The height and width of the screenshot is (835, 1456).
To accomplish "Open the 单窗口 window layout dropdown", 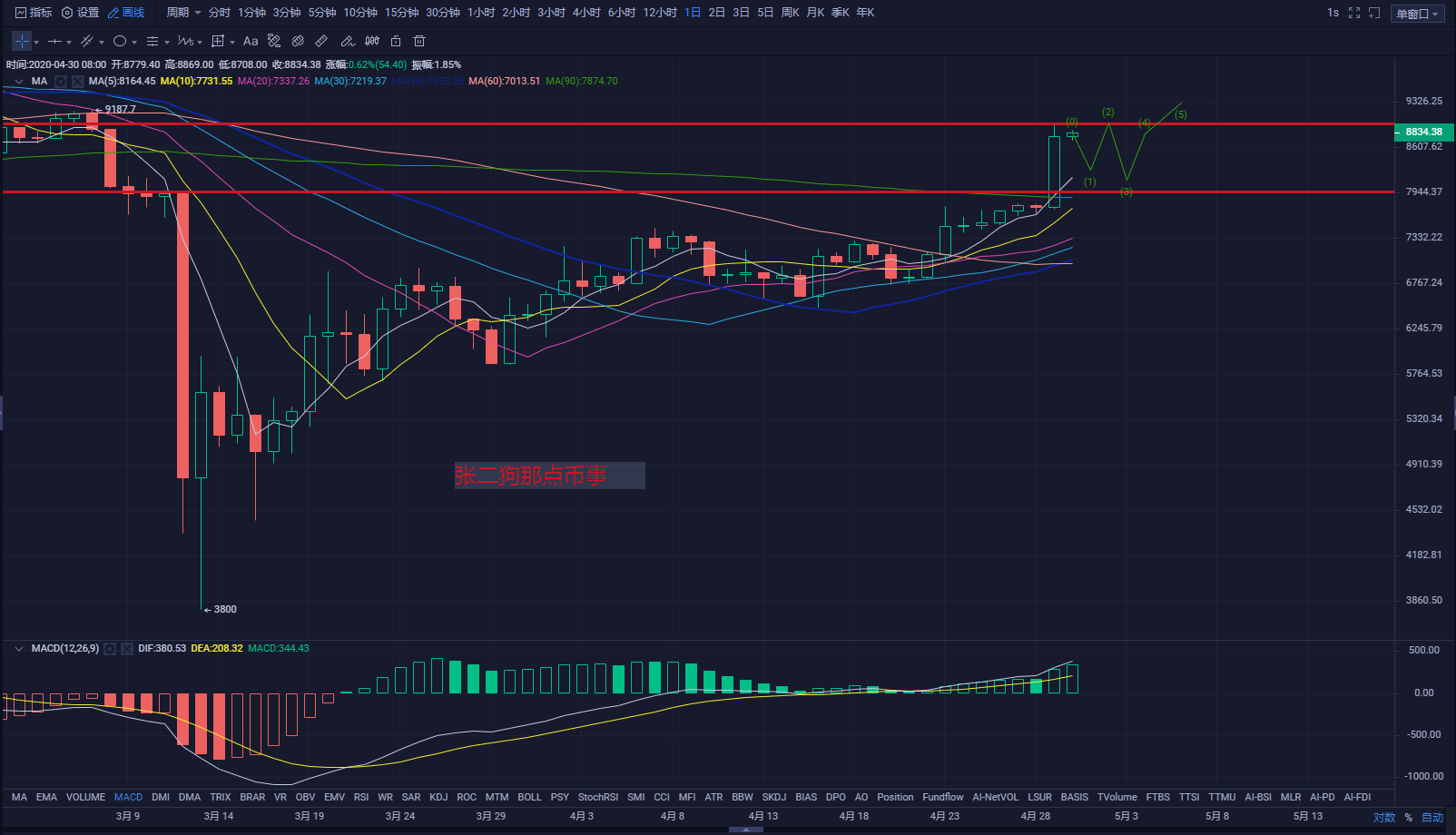I will (x=1418, y=14).
